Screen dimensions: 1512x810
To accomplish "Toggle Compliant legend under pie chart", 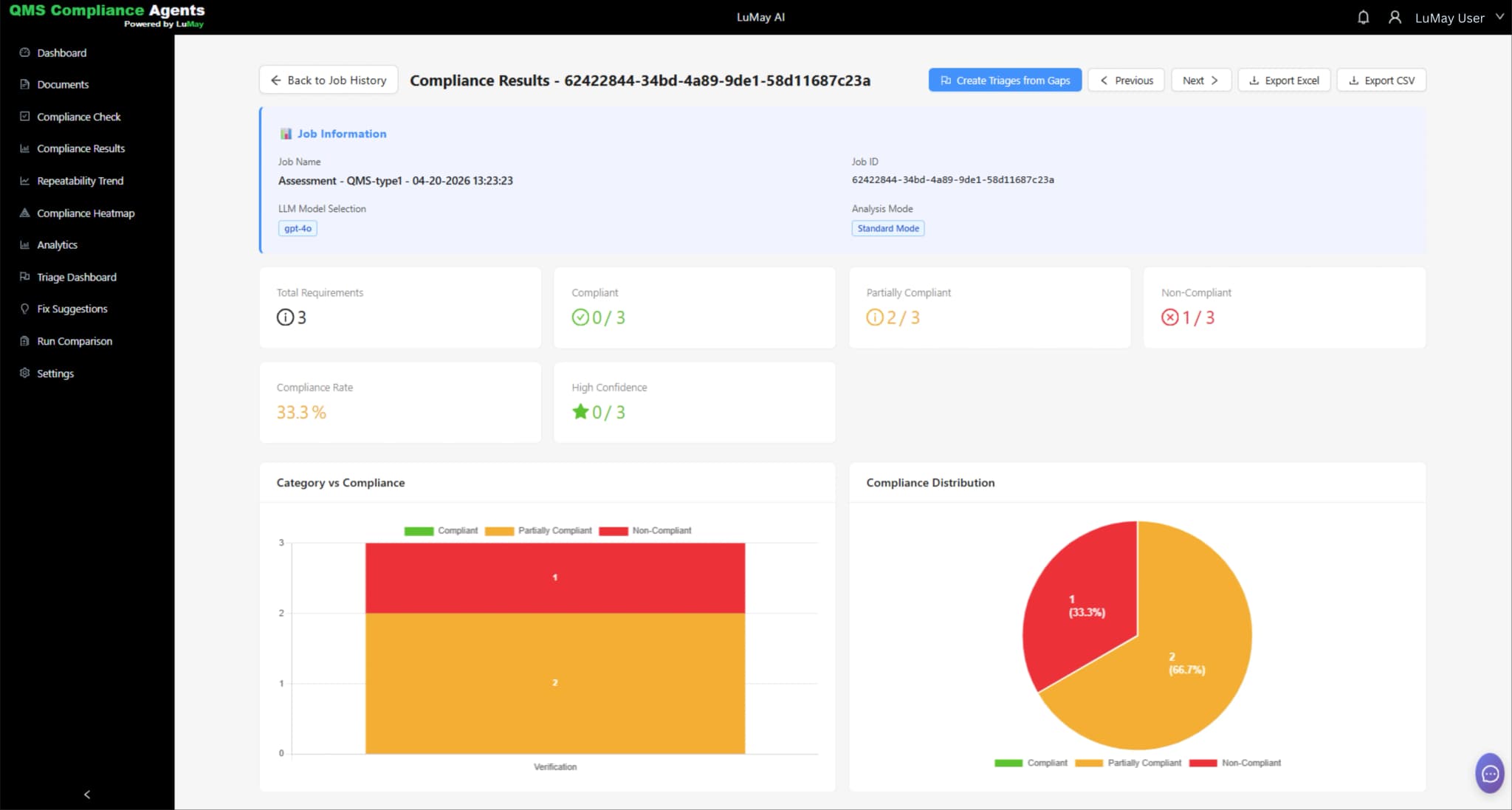I will [x=1031, y=763].
